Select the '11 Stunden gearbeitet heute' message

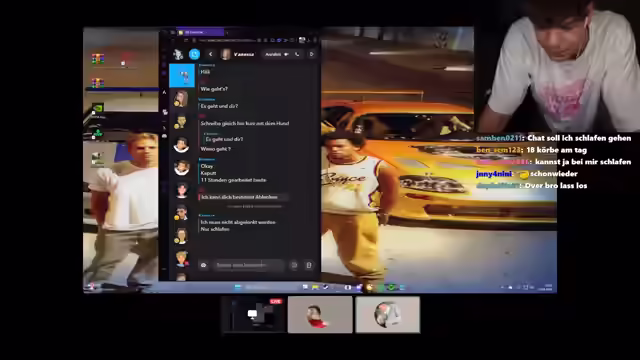click(x=233, y=180)
